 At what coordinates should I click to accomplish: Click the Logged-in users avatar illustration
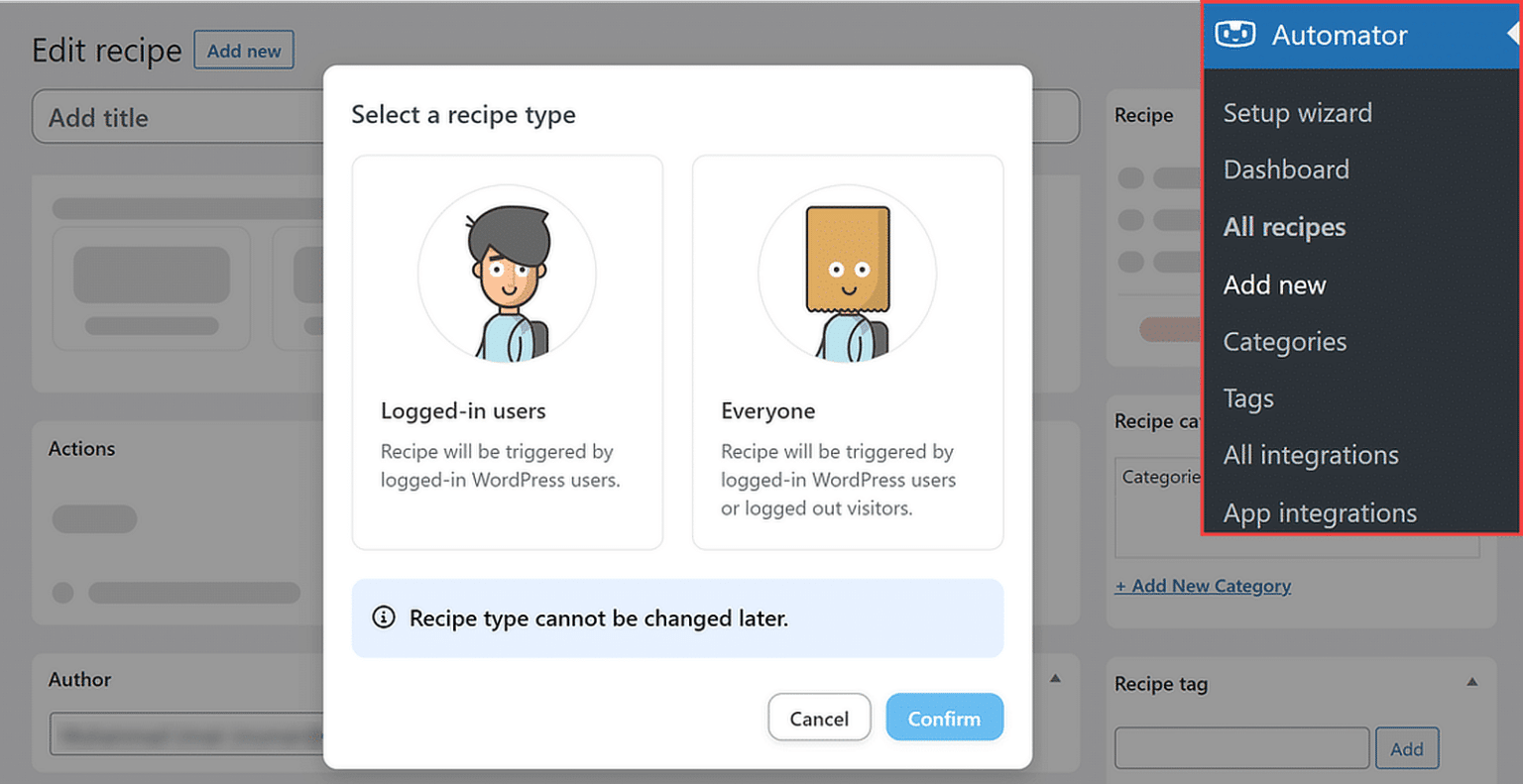[507, 274]
